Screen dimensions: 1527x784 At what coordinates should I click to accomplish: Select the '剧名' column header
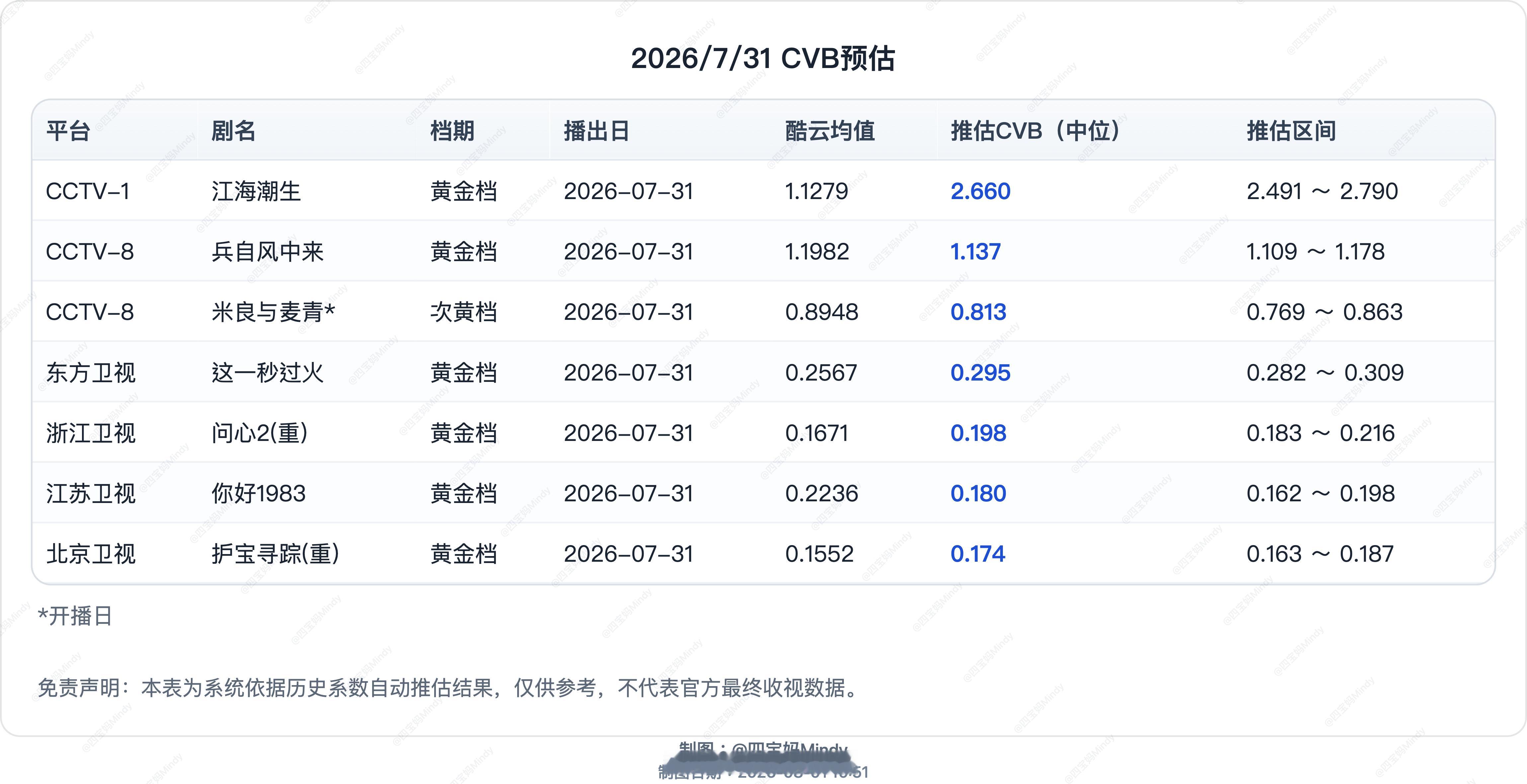234,131
